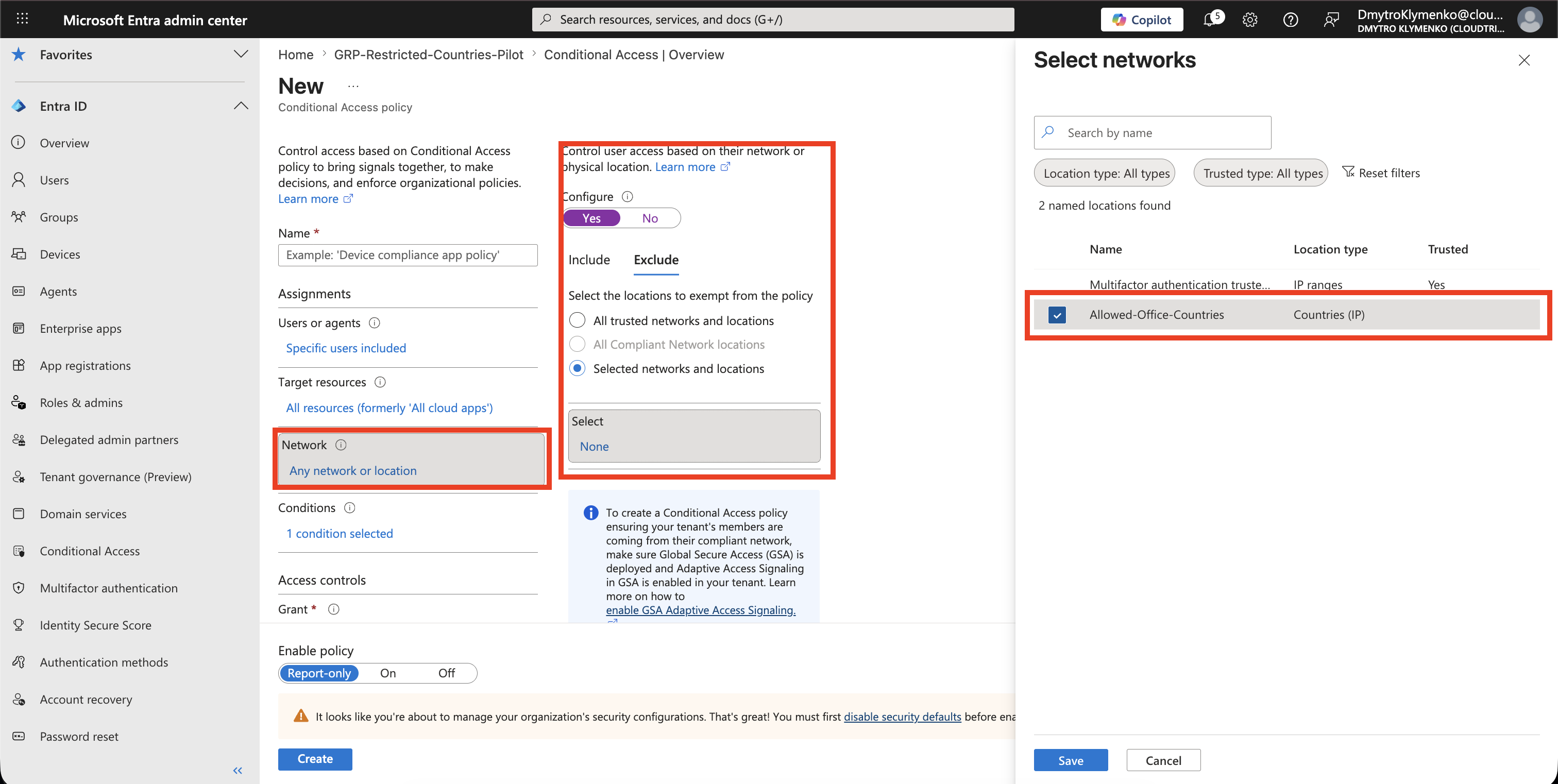Viewport: 1558px width, 784px height.
Task: Select Selected networks and locations radio
Action: click(578, 368)
